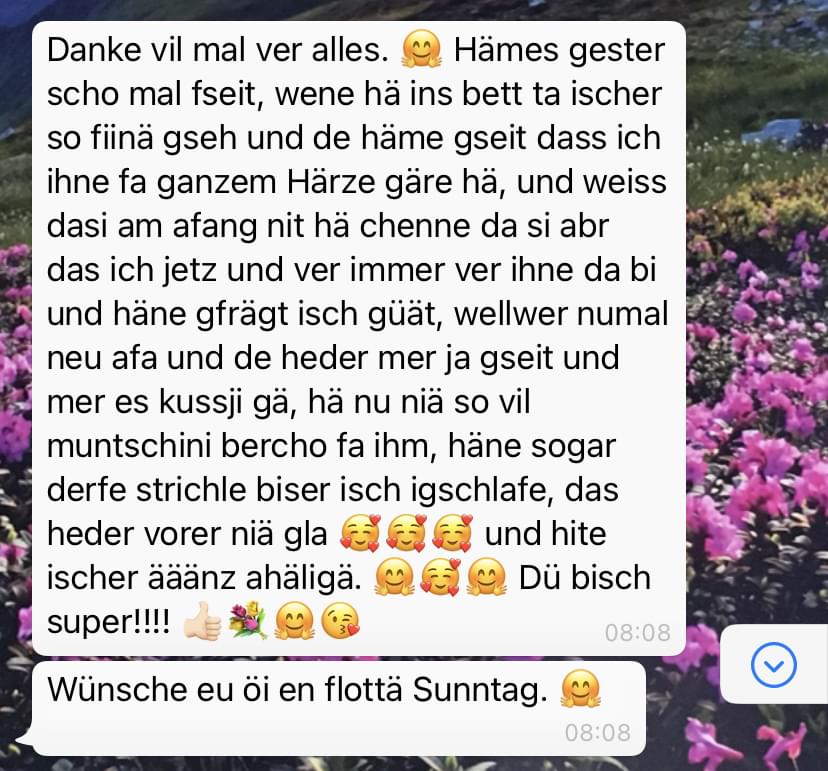Click the text "Dü bisch"
The height and width of the screenshot is (771, 828).
coord(585,577)
